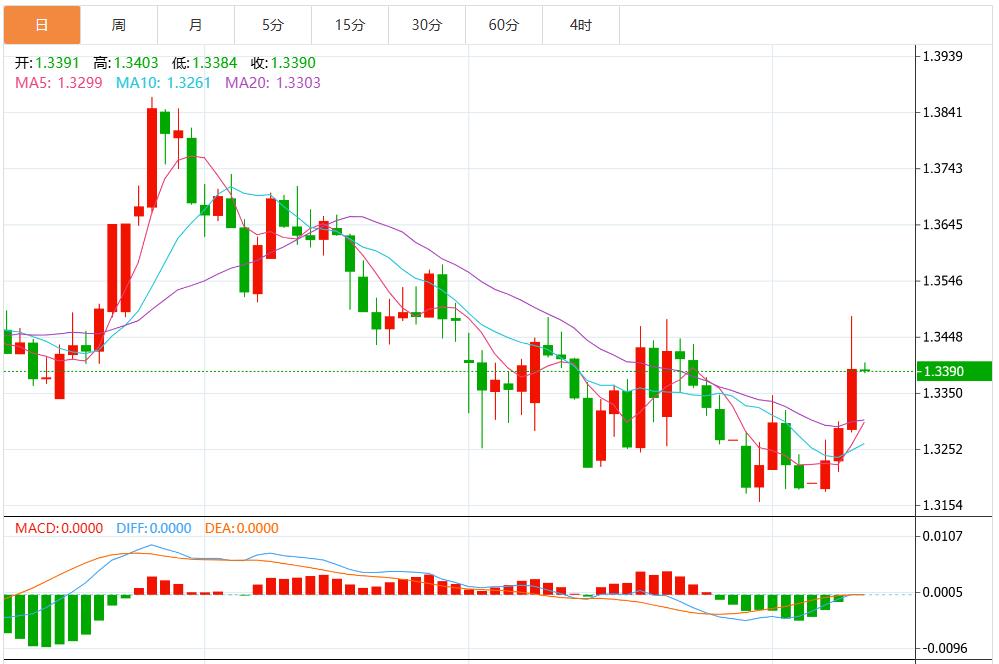Click the MA20 moving average label
Viewport: 999px width, 664px height.
(272, 83)
